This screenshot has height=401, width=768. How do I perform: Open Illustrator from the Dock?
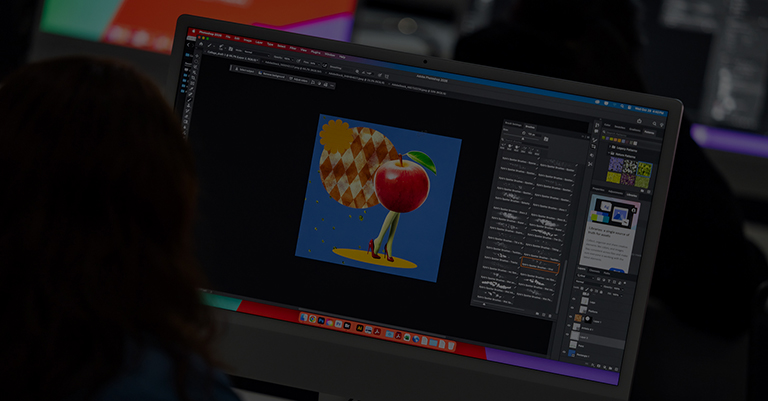(x=360, y=328)
